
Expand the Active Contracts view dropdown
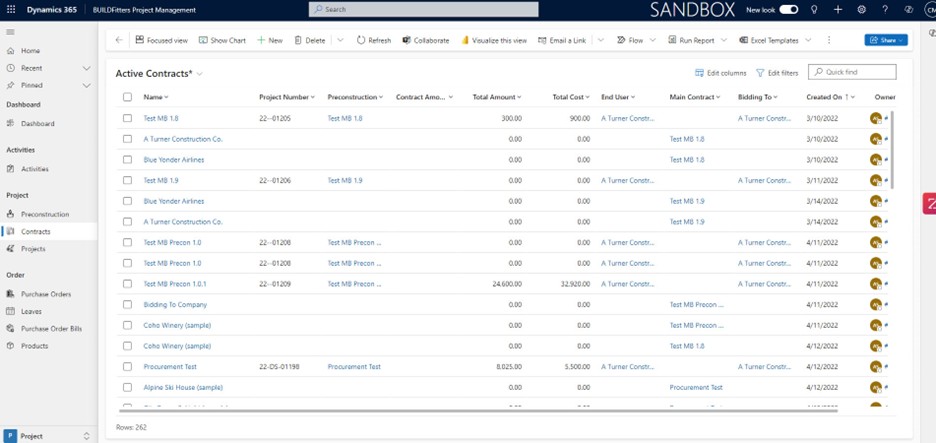pos(200,74)
